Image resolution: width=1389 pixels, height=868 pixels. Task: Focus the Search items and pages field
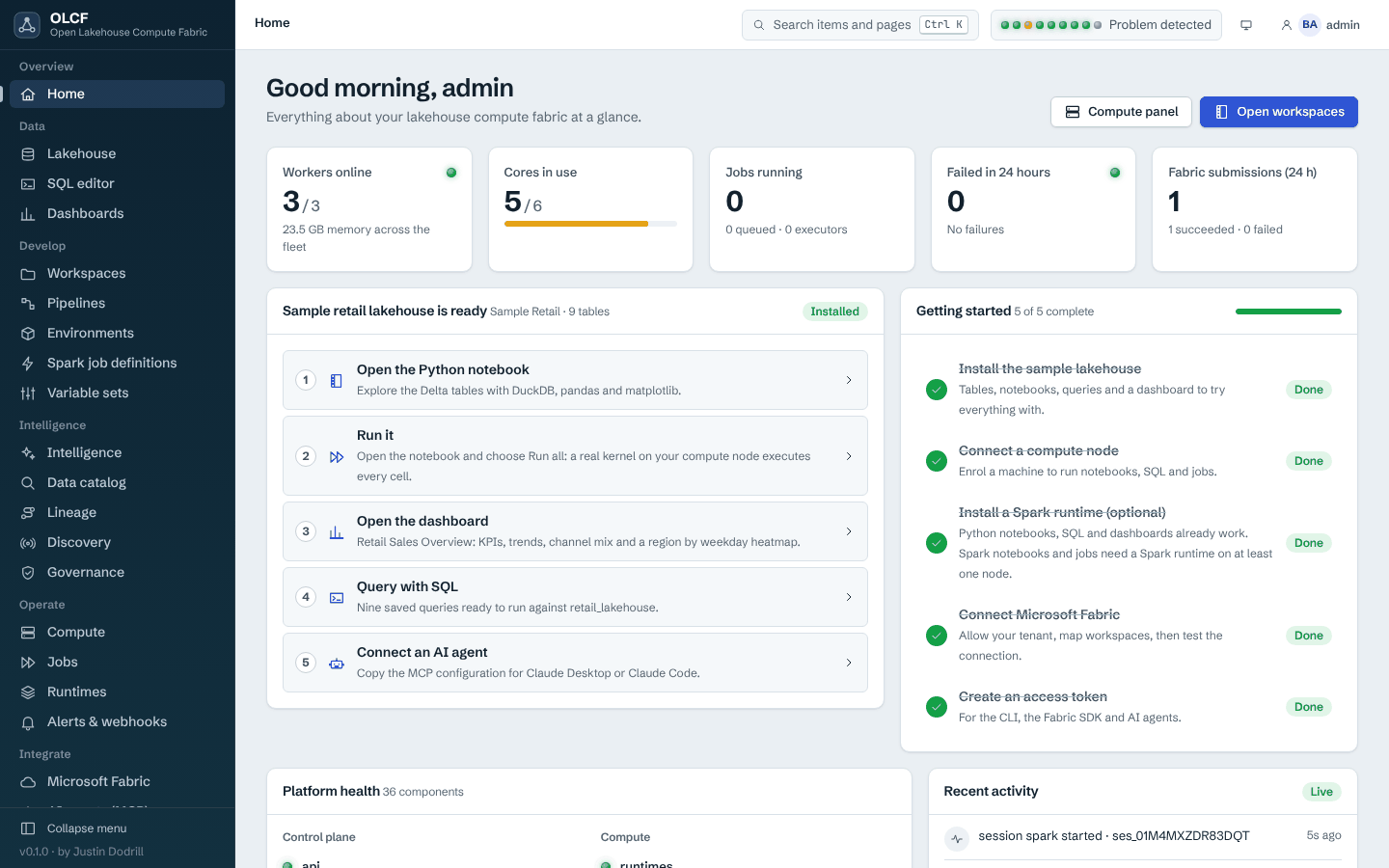860,25
